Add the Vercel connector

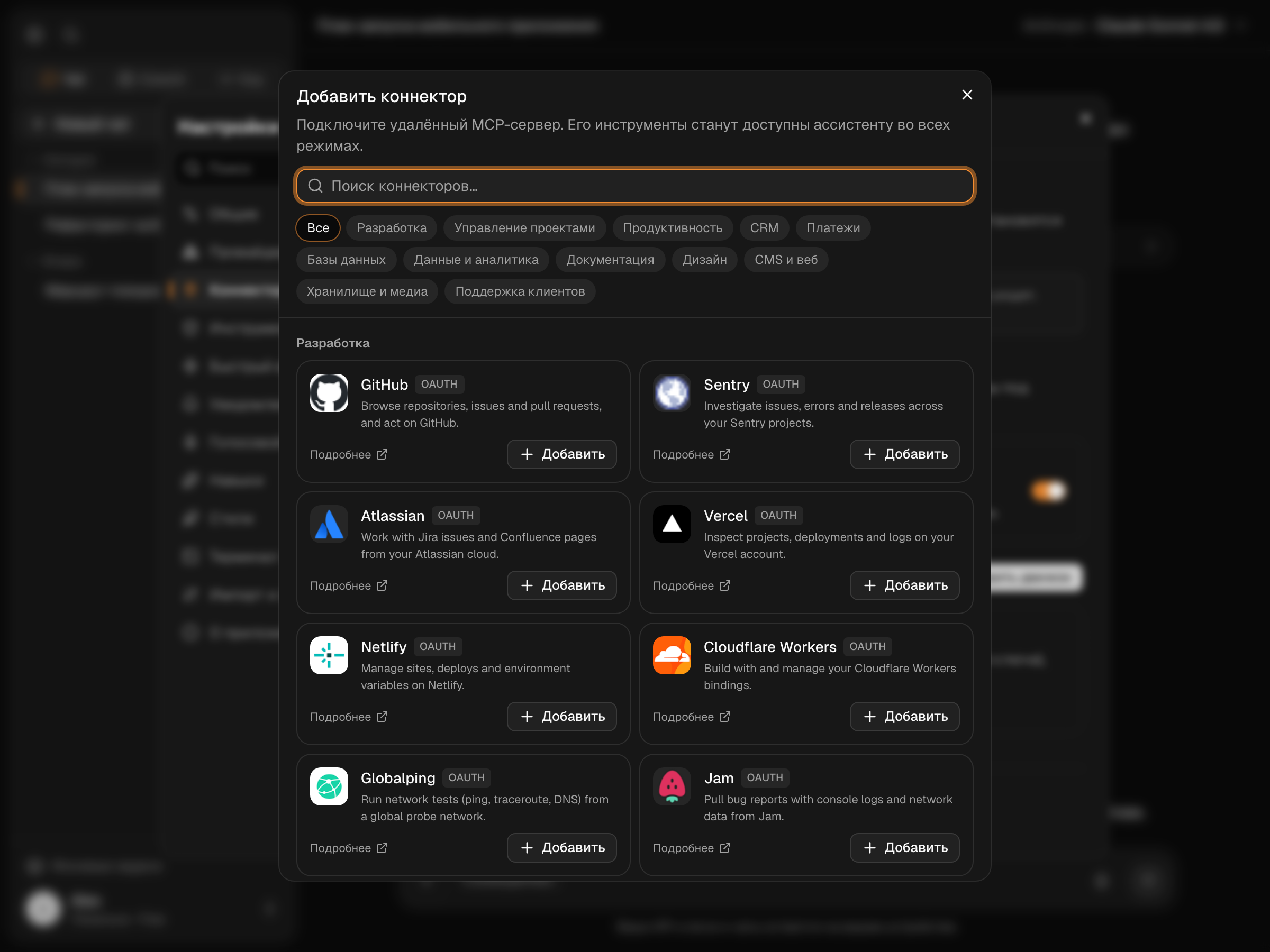904,585
